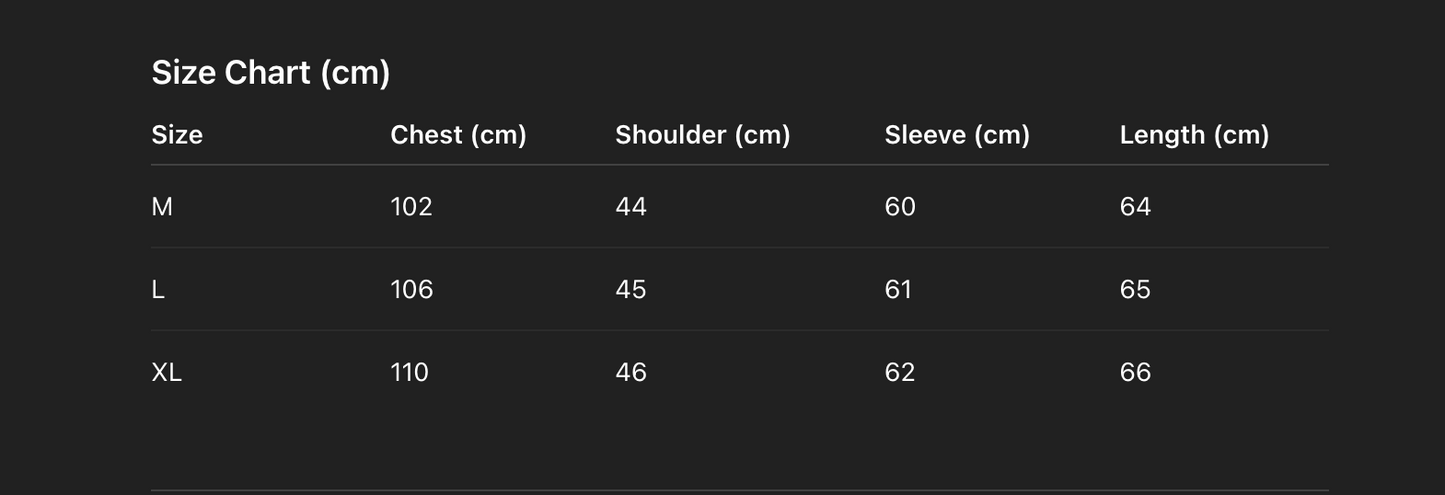Select the Sleeve (cm) column header
The width and height of the screenshot is (1445, 495).
tap(957, 135)
